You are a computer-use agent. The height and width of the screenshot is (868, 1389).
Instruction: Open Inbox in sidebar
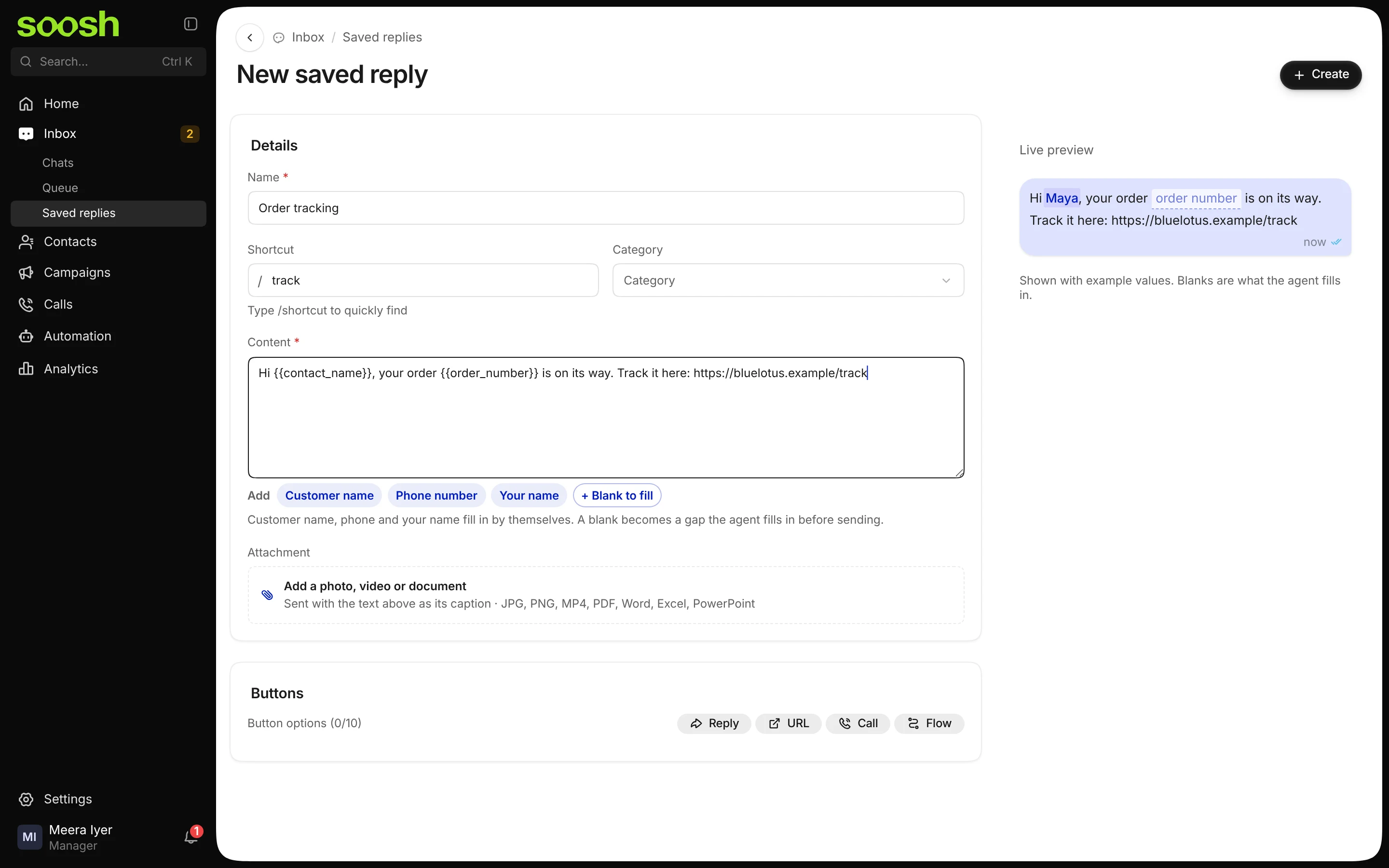pyautogui.click(x=109, y=134)
